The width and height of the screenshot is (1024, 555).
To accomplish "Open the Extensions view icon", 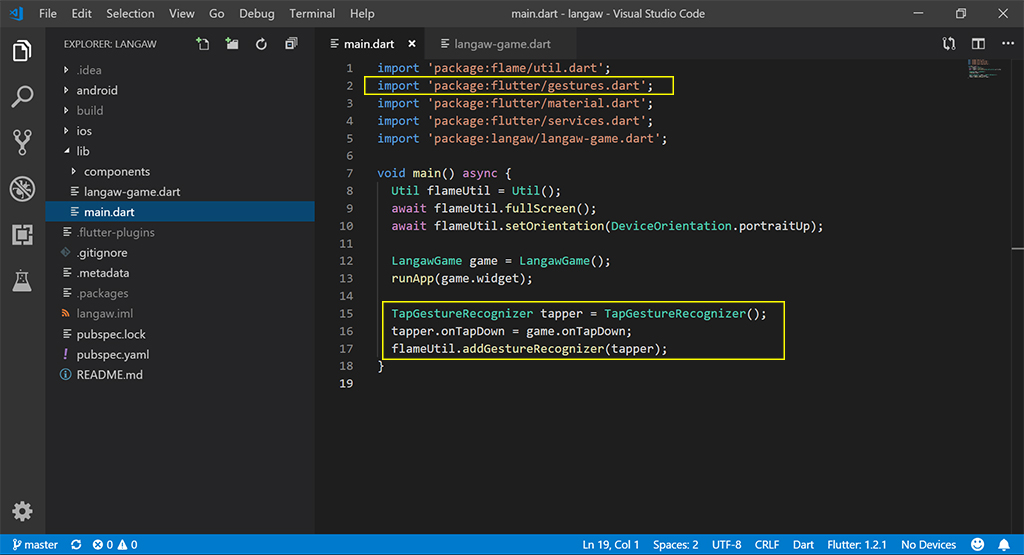I will [22, 234].
